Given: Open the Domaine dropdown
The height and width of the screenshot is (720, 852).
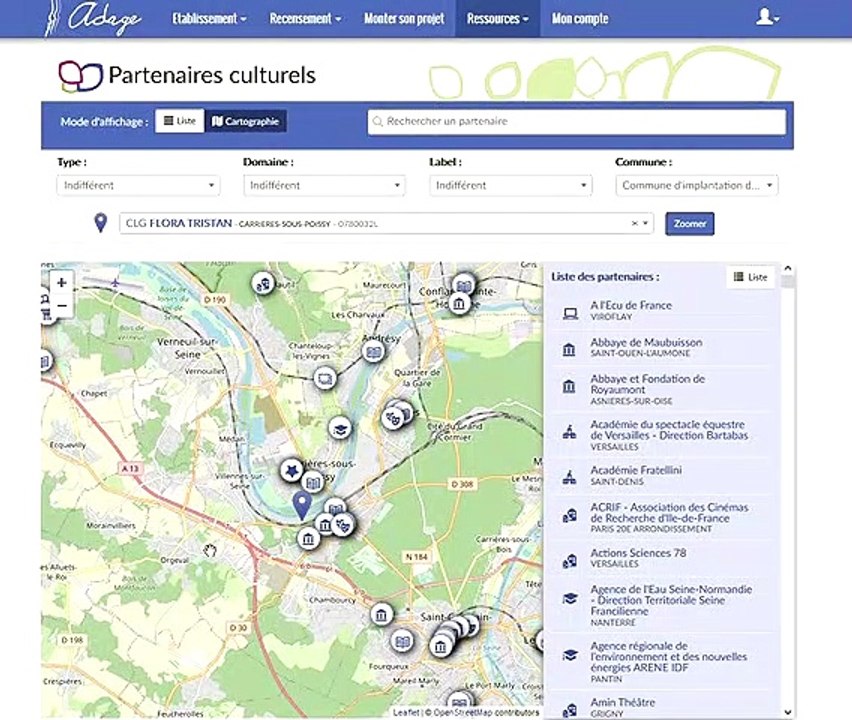Looking at the screenshot, I should (324, 185).
